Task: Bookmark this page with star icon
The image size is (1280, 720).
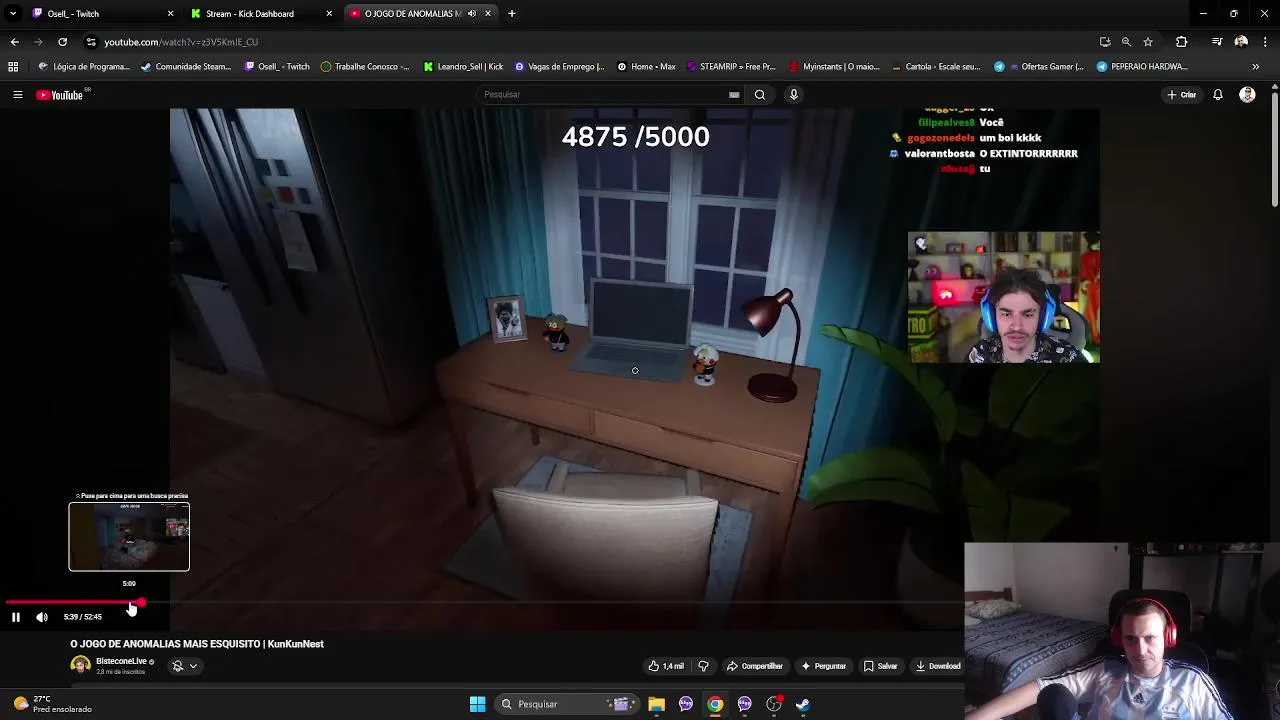Action: 1148,42
